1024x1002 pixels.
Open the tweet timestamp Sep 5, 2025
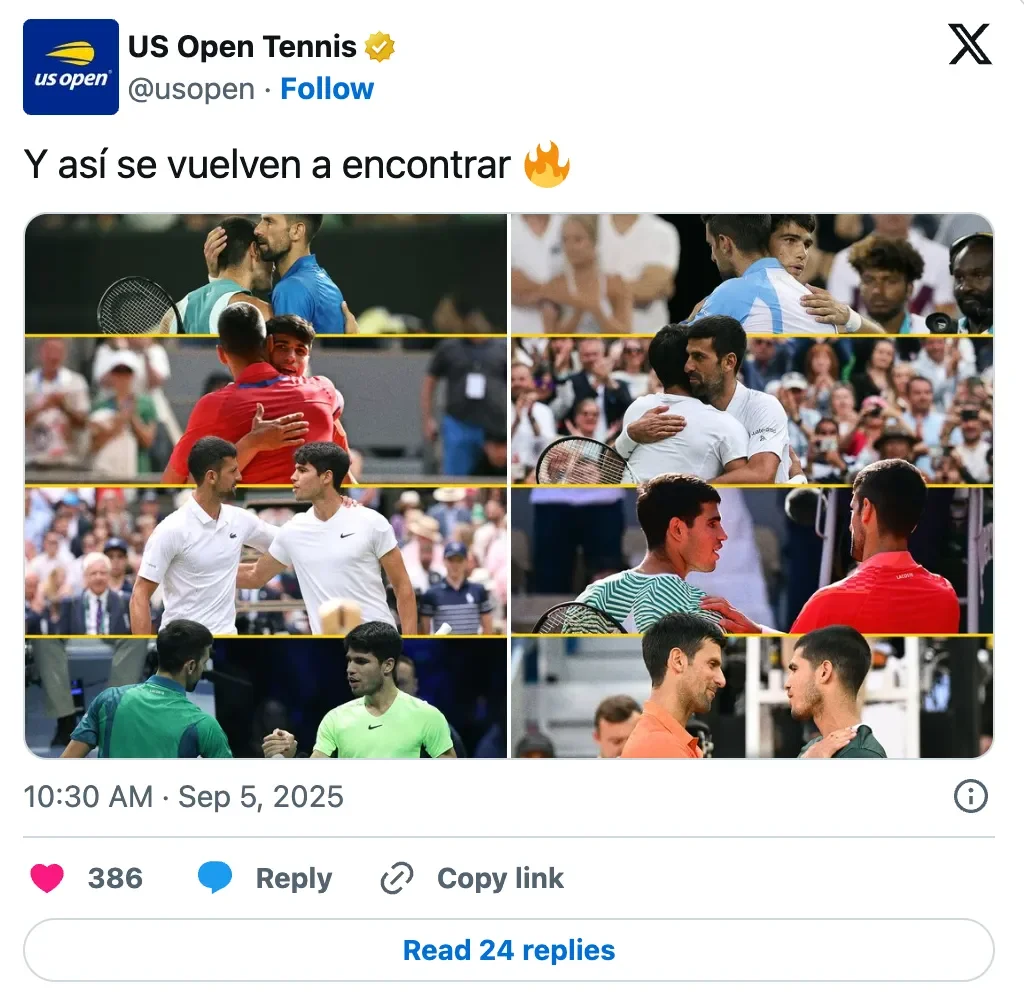(184, 796)
